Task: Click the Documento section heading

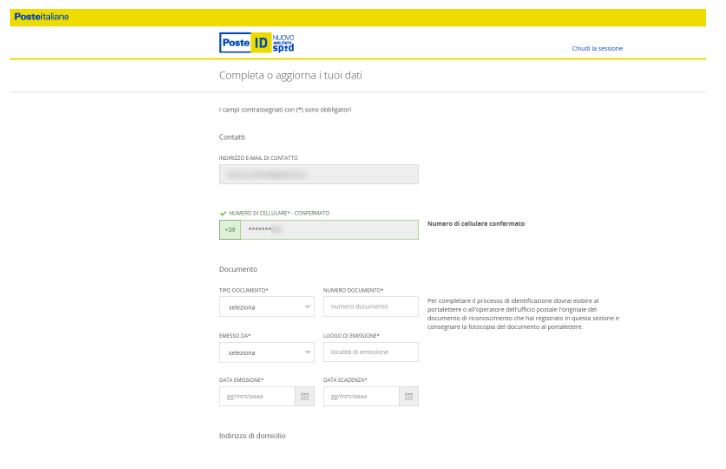Action: tap(238, 269)
